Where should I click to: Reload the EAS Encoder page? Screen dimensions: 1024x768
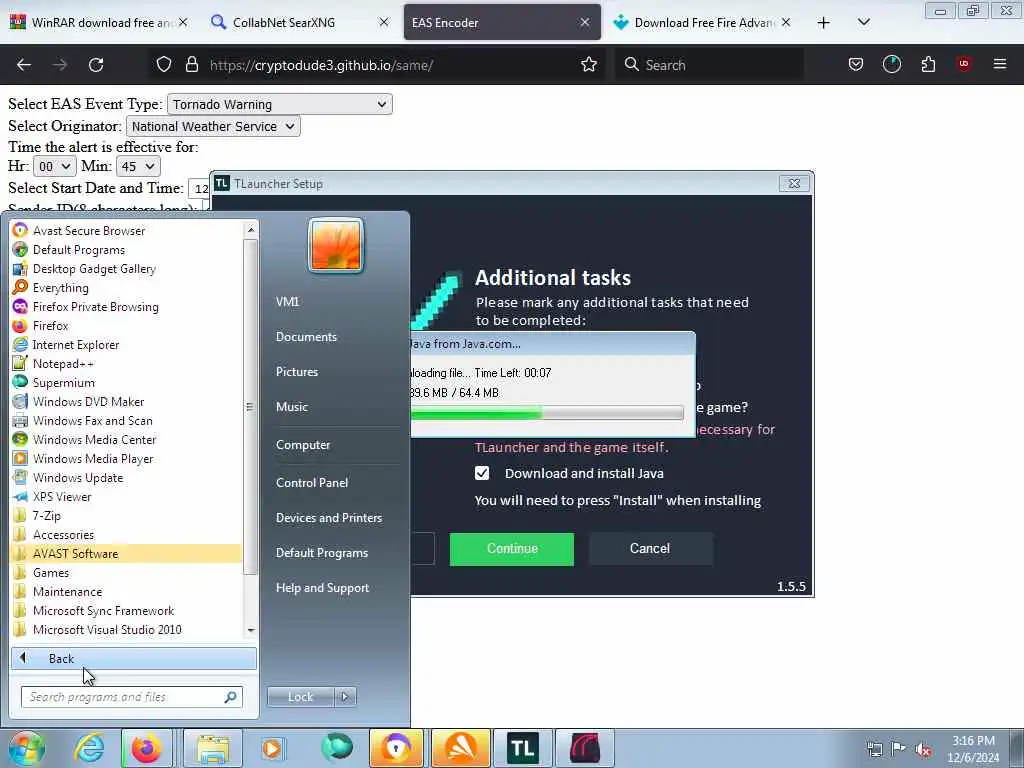96,65
